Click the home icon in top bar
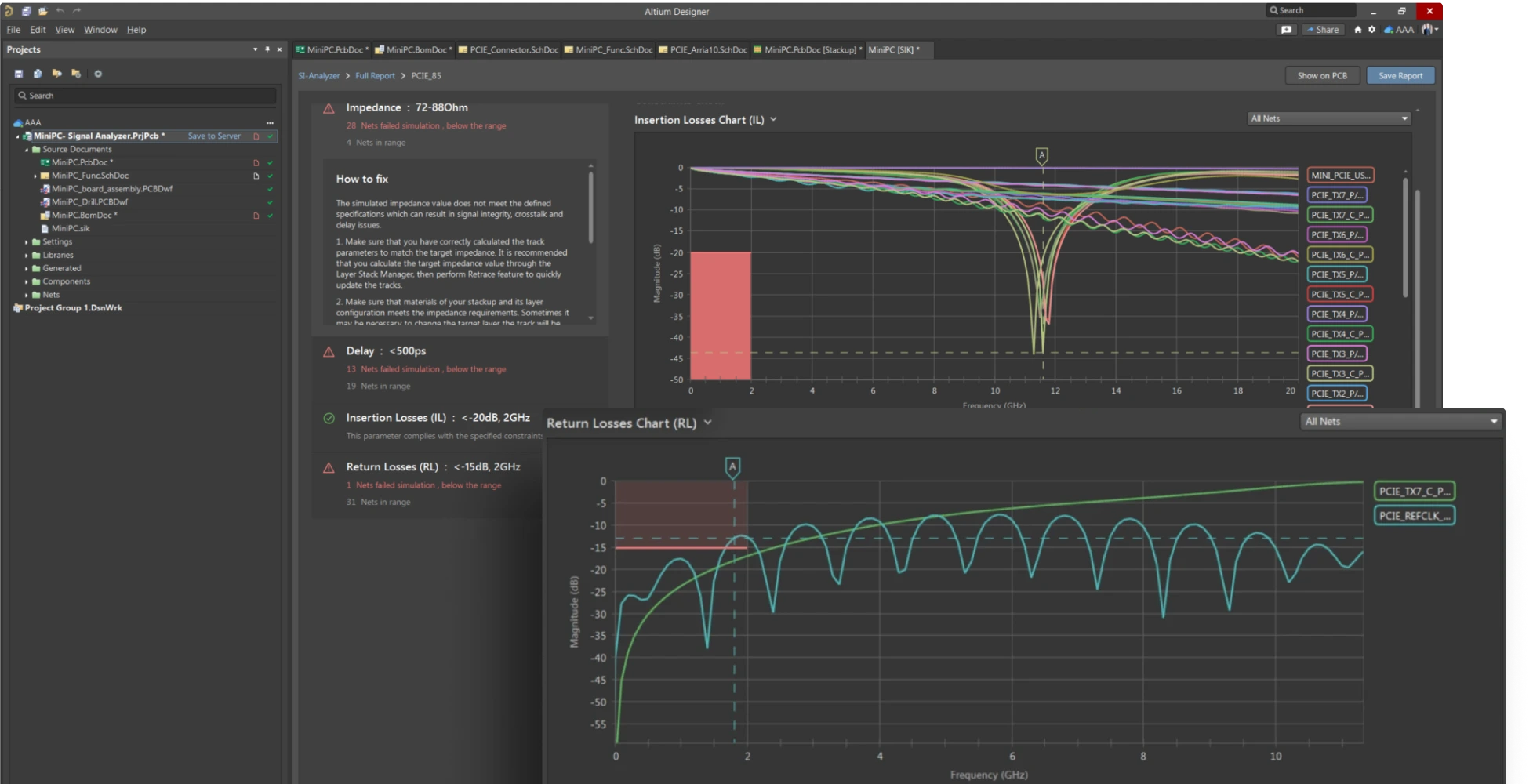1533x784 pixels. point(1358,30)
